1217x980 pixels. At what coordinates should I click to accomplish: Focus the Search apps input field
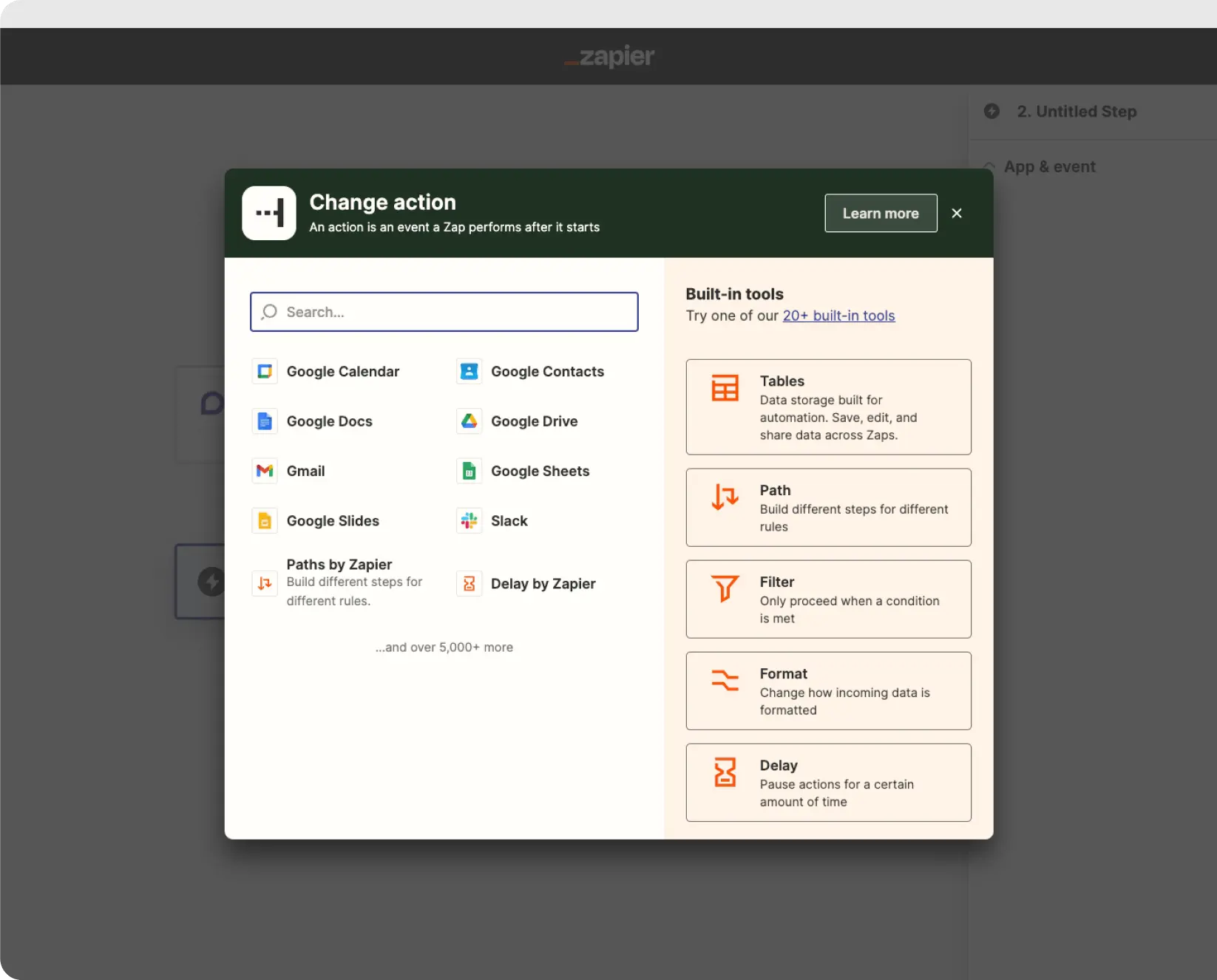click(x=444, y=312)
